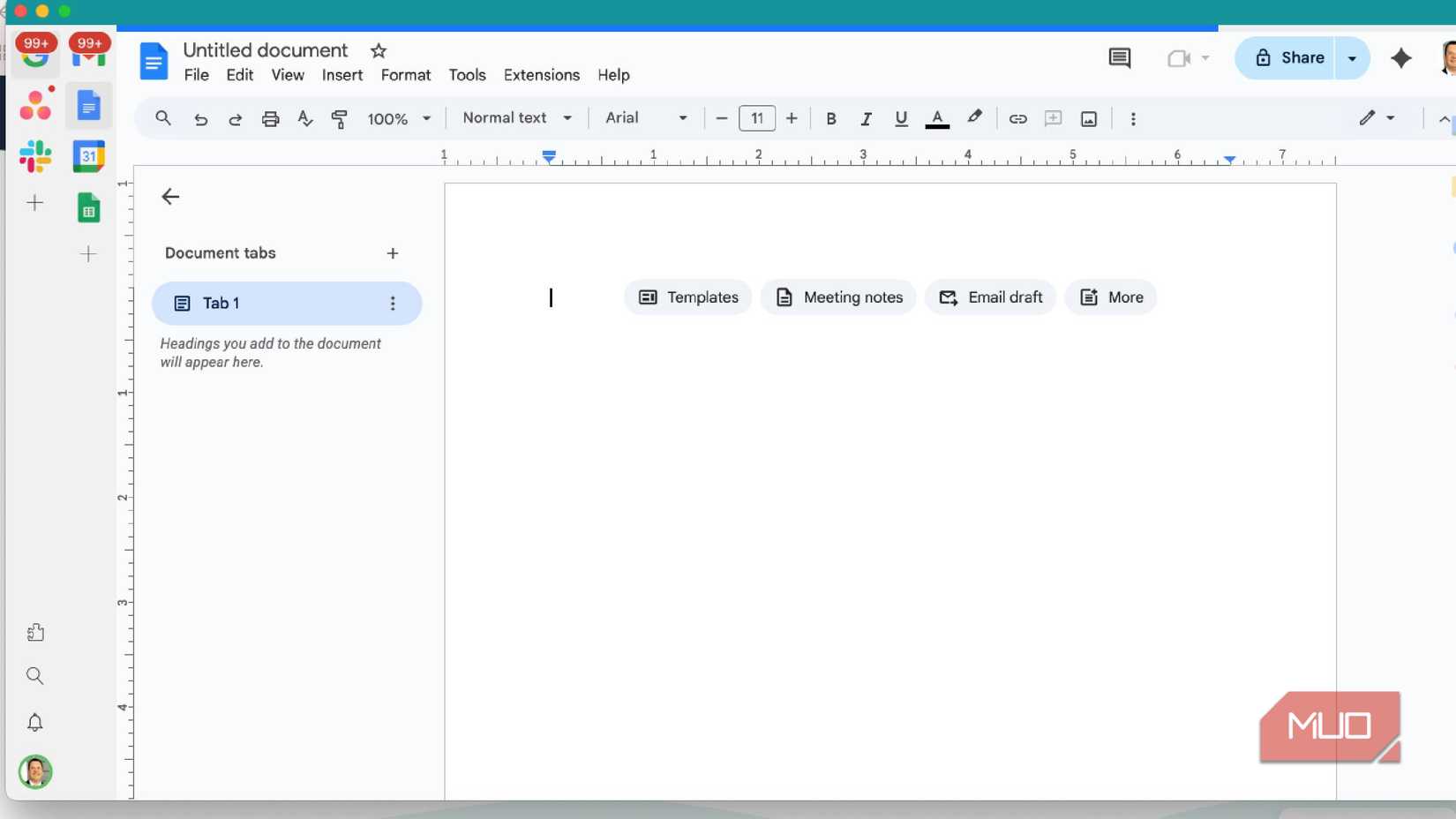This screenshot has height=819, width=1456.
Task: Click the right indent marker on the ruler
Action: coord(1229,159)
